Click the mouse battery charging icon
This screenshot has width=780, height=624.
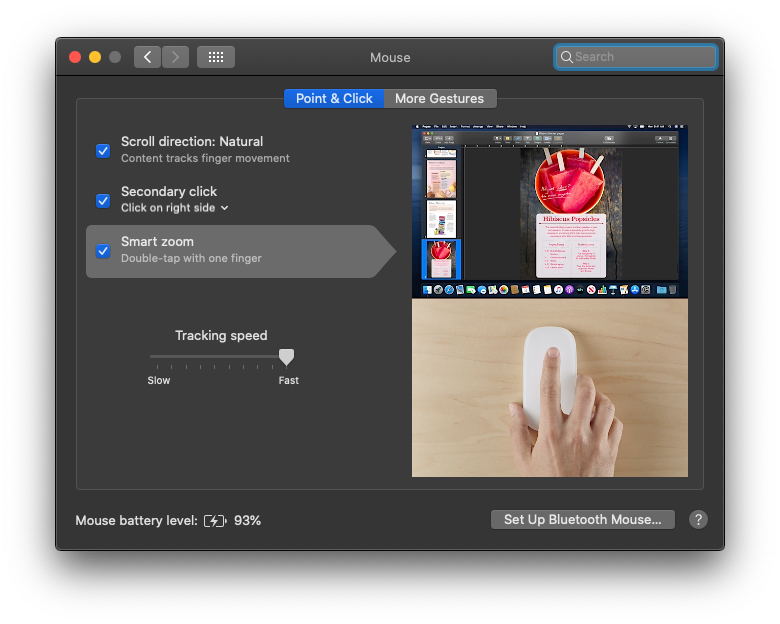pyautogui.click(x=215, y=521)
